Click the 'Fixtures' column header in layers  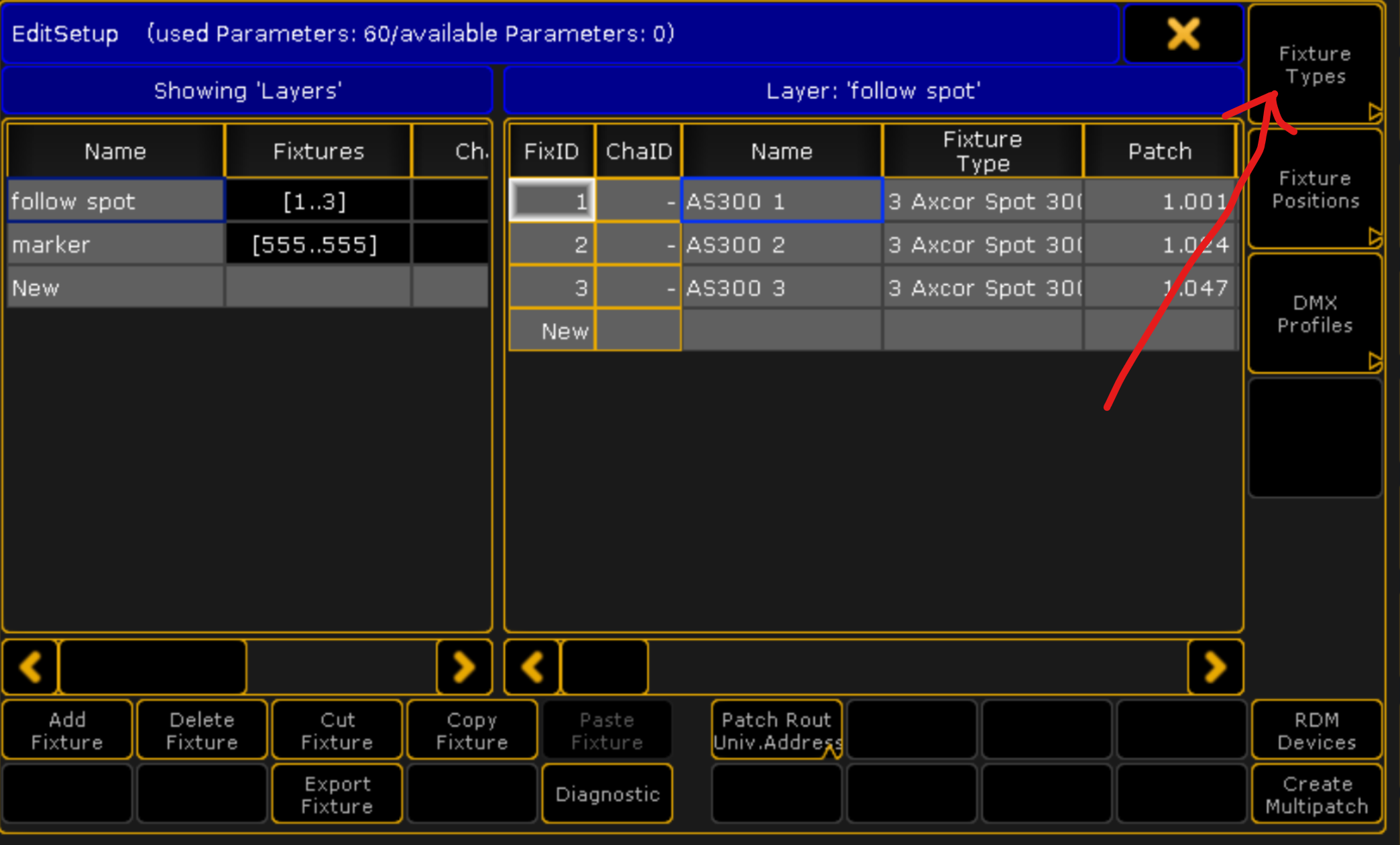[318, 151]
